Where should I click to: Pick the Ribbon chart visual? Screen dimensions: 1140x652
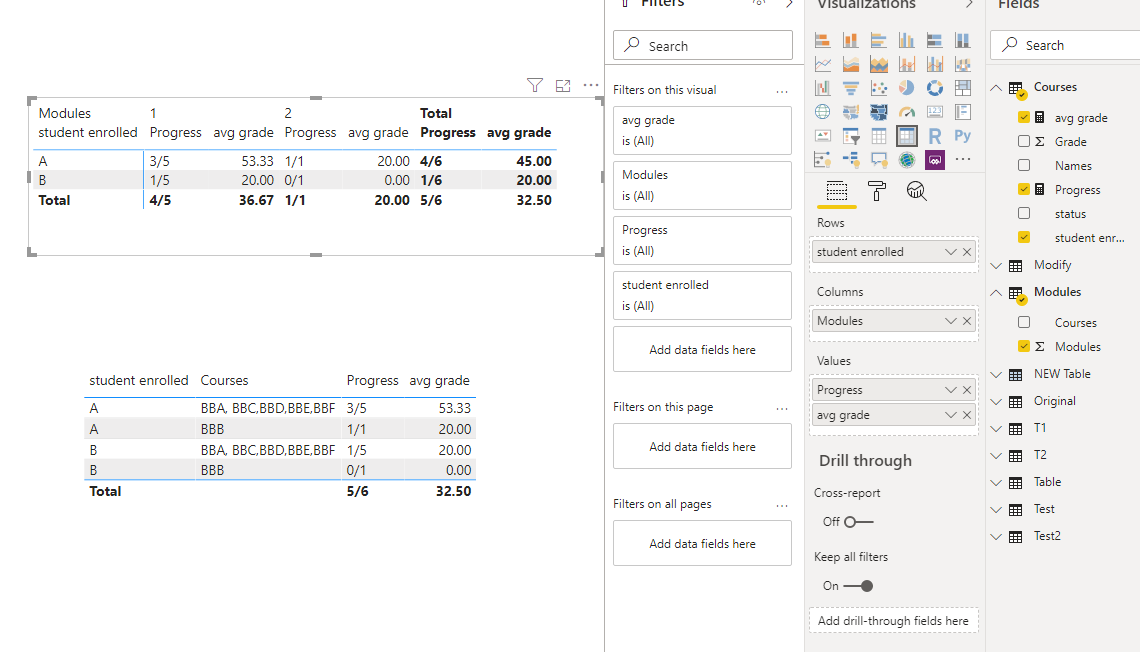pos(963,64)
